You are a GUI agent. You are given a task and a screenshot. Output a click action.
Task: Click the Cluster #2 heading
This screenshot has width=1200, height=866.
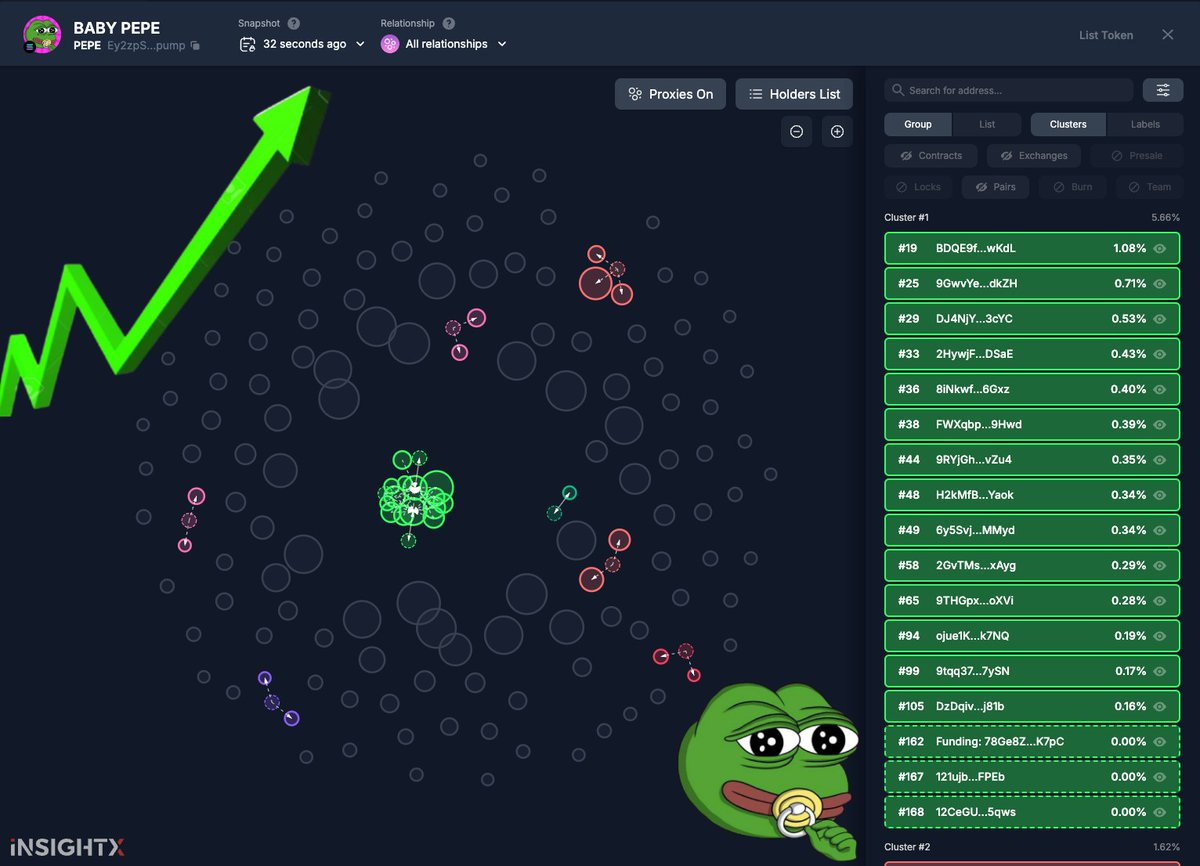(907, 847)
